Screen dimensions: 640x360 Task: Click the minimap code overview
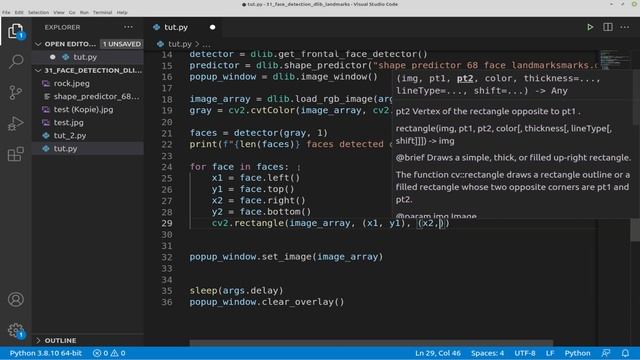pyautogui.click(x=615, y=60)
